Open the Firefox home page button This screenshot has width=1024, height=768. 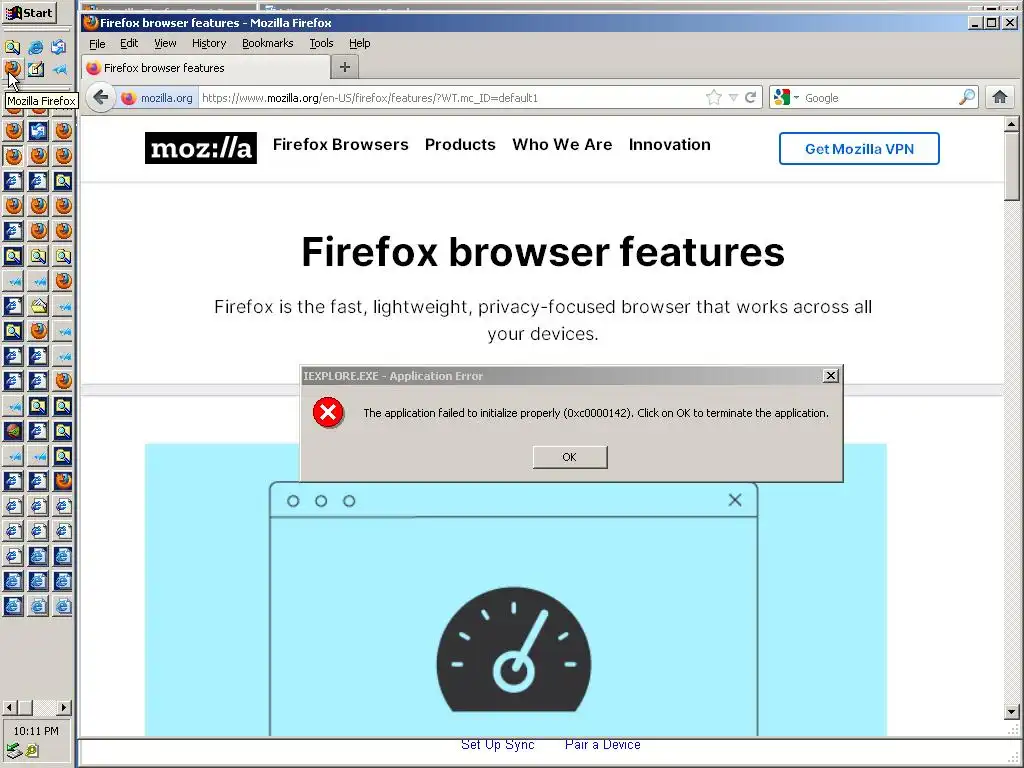999,98
